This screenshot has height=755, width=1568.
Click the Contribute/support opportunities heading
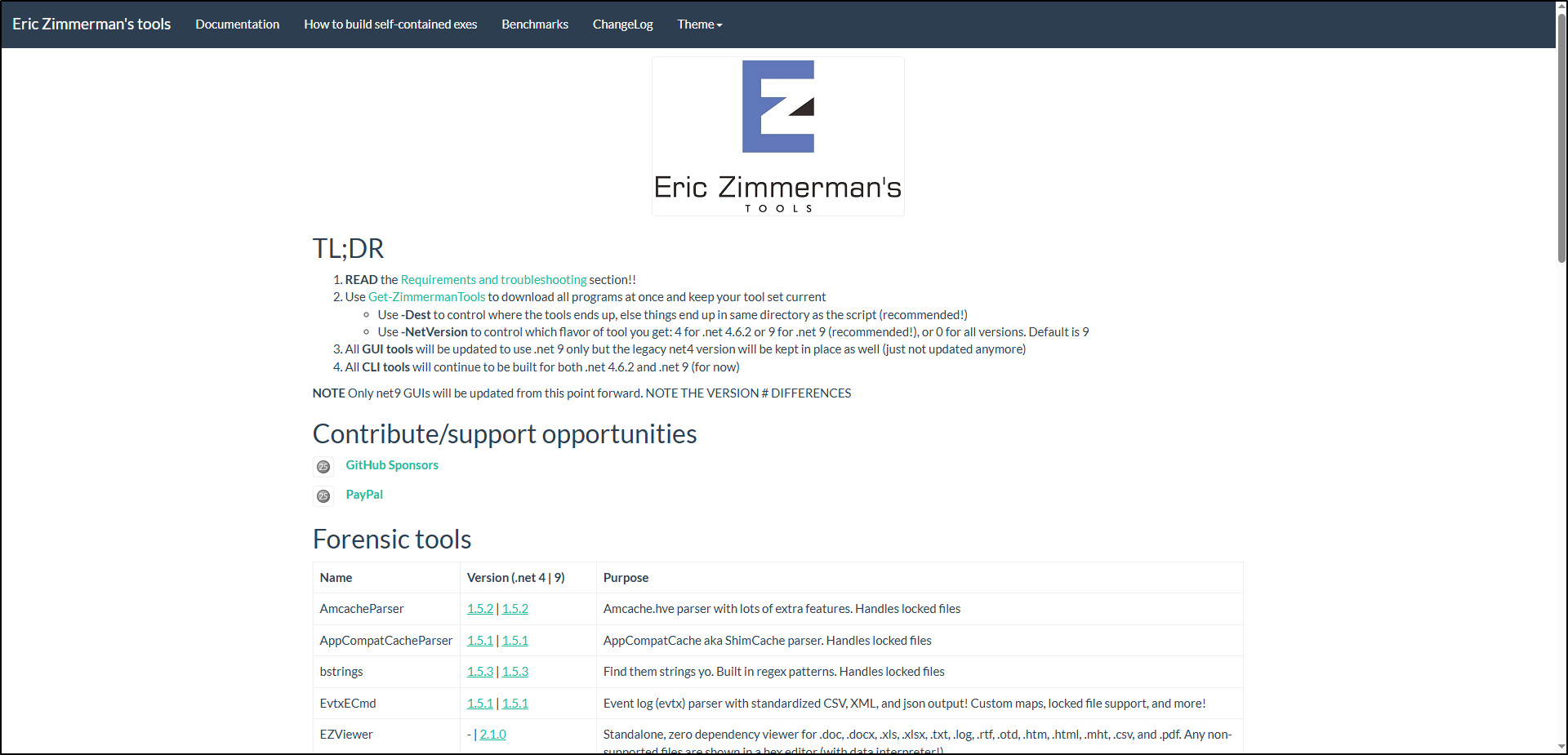pyautogui.click(x=505, y=434)
